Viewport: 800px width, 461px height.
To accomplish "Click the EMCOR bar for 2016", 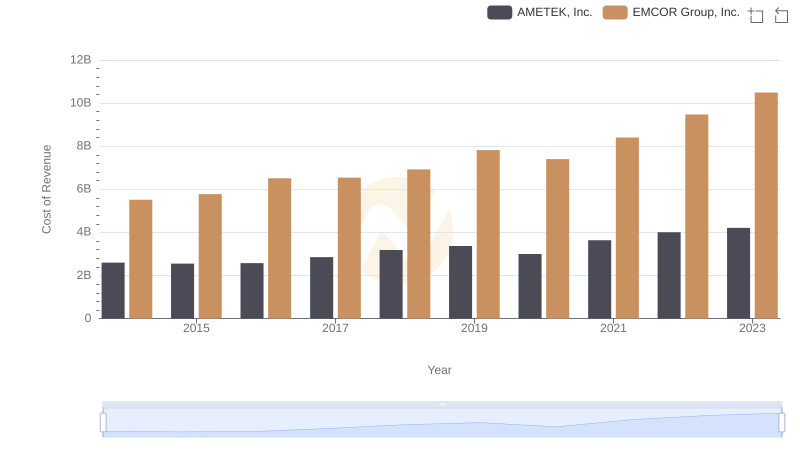I will [280, 248].
